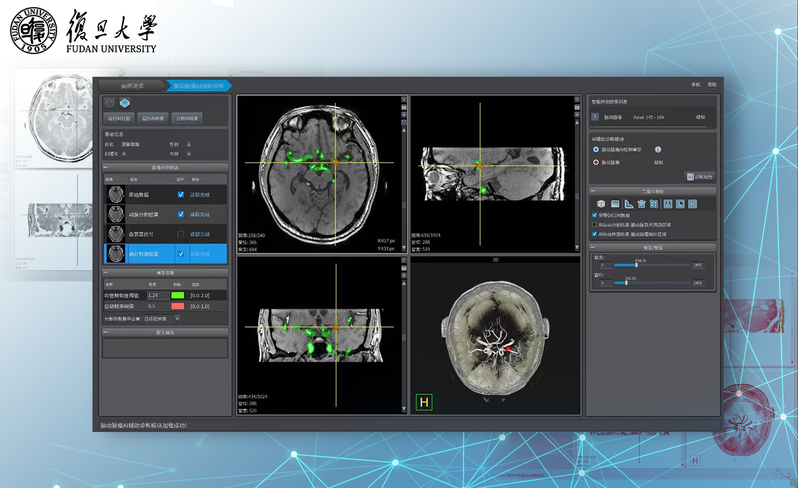The image size is (798, 488).
Task: Collapse the 模型参数 panel section
Action: (106, 272)
